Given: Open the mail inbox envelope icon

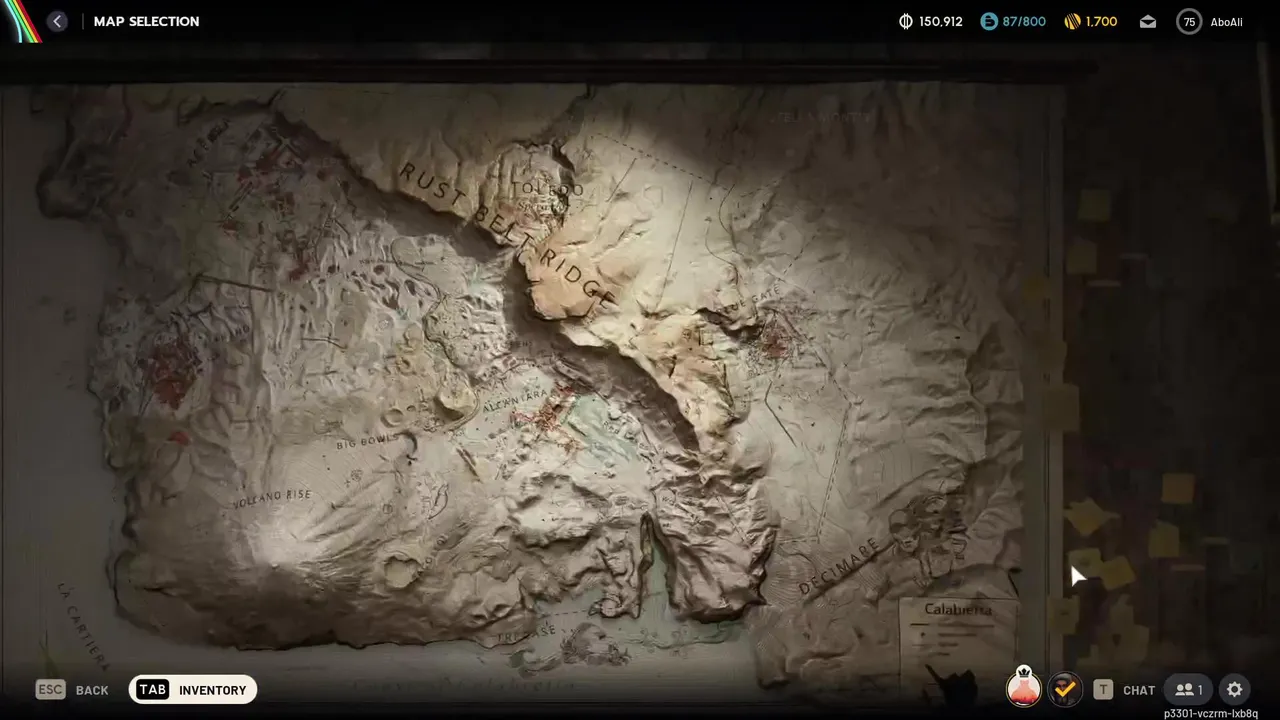Looking at the screenshot, I should (1148, 21).
